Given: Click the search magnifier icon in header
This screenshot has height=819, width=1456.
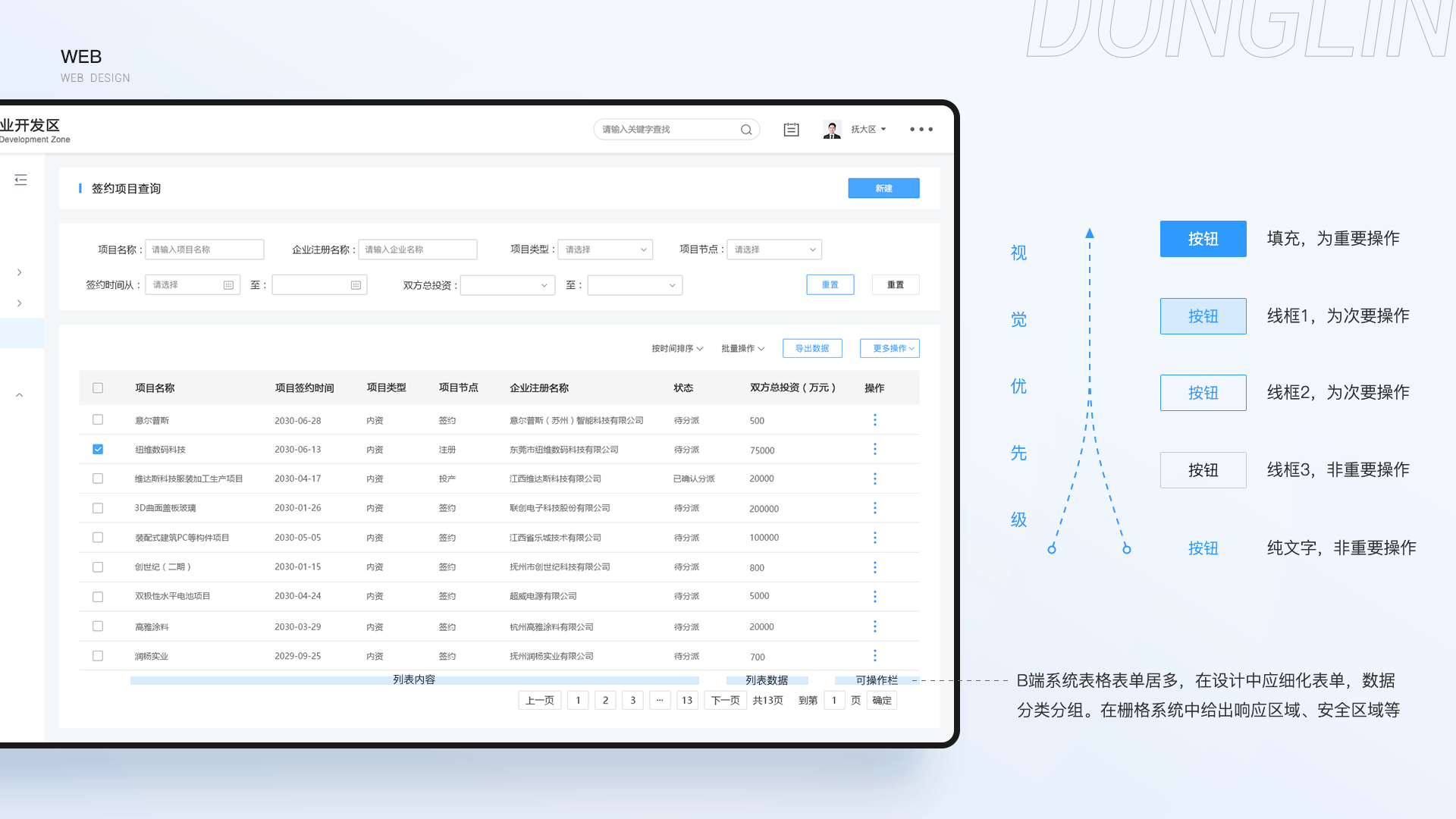Looking at the screenshot, I should pos(746,130).
